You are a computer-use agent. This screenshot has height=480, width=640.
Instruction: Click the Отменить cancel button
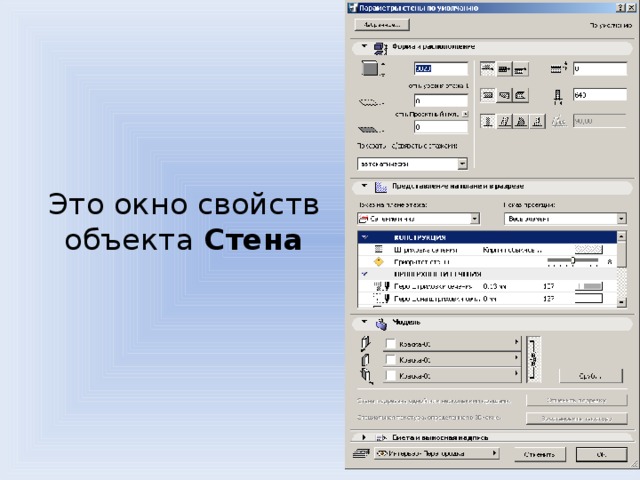[539, 454]
